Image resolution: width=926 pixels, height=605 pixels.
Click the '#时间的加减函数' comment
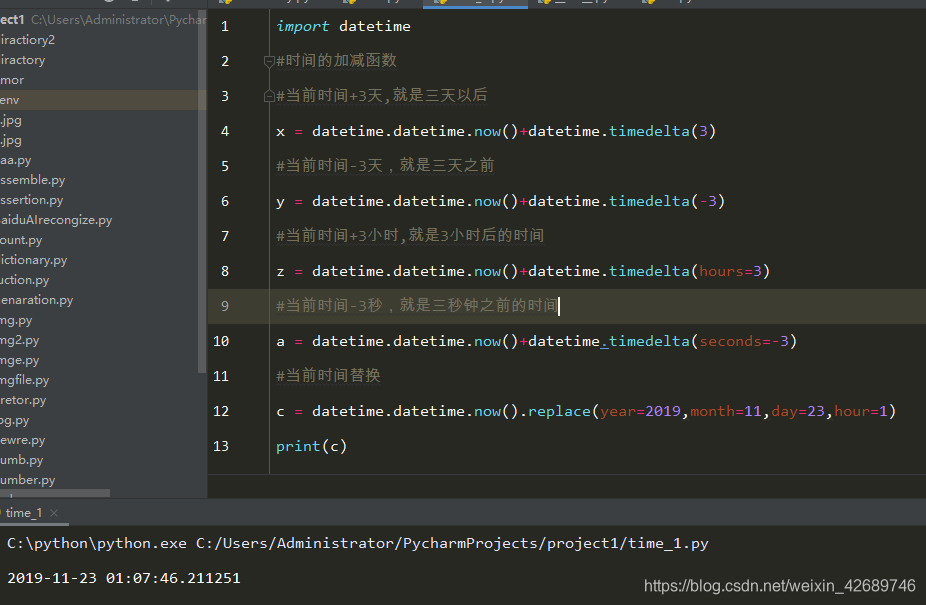(x=337, y=60)
